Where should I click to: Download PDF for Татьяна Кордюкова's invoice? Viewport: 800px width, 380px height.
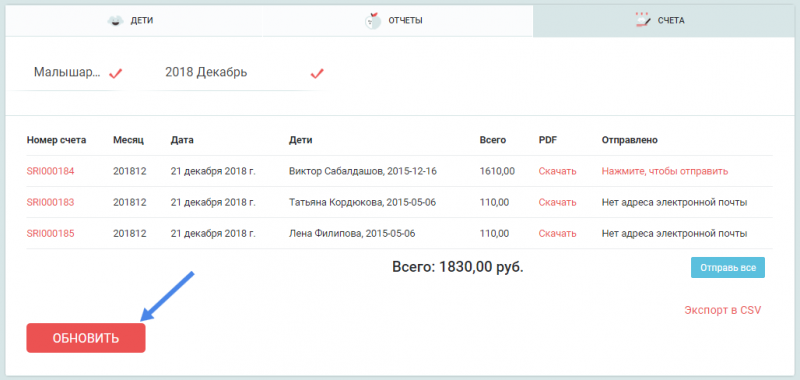coord(558,202)
